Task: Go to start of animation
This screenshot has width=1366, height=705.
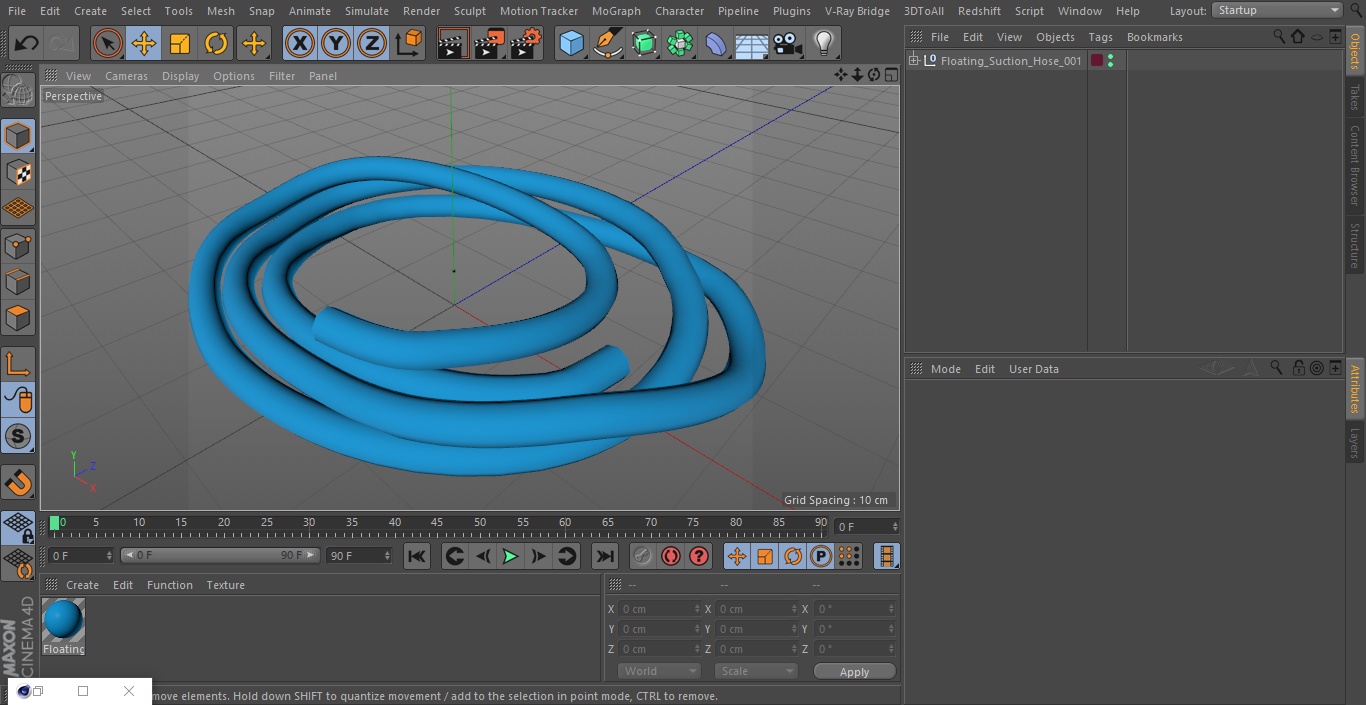Action: tap(417, 556)
